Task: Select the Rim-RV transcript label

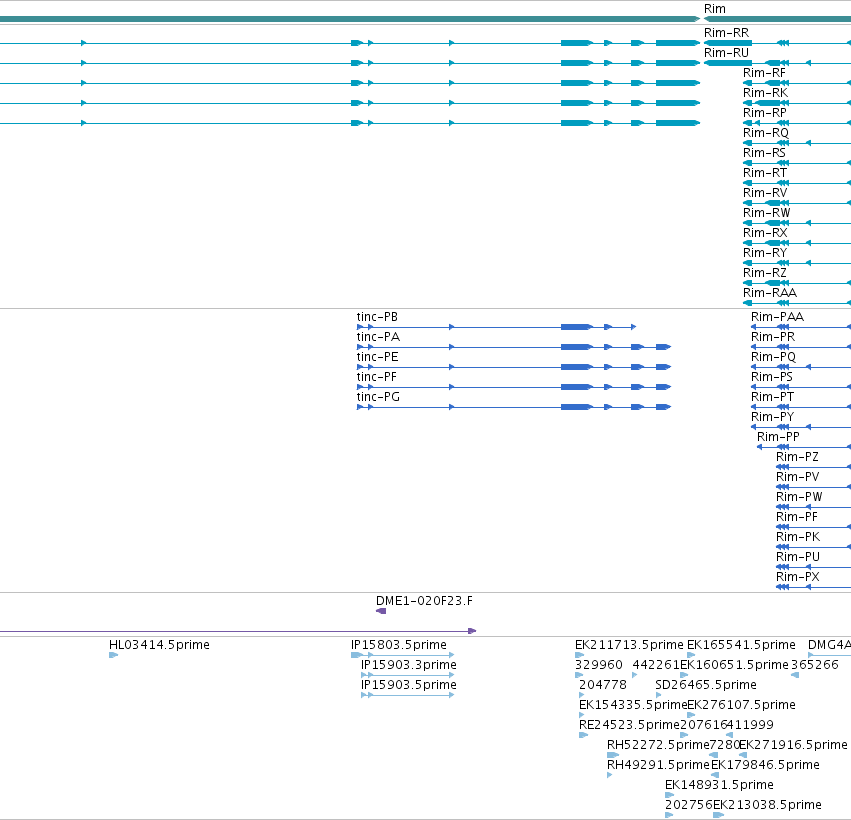Action: click(765, 193)
